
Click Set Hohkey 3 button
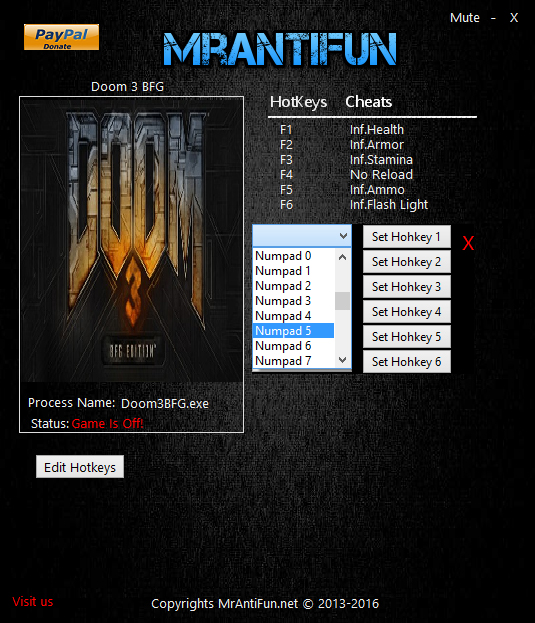[x=407, y=287]
